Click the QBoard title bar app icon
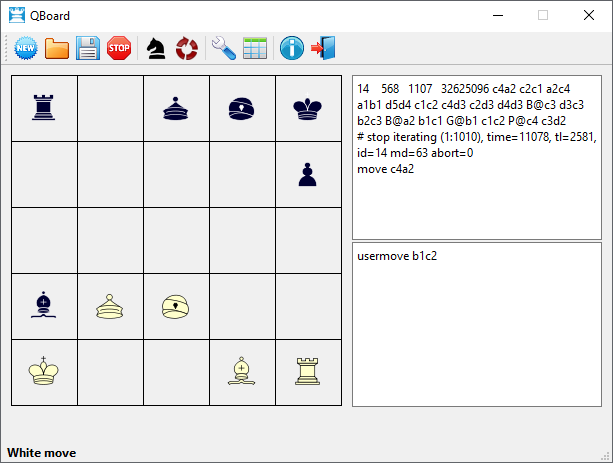This screenshot has height=463, width=613. click(x=17, y=16)
